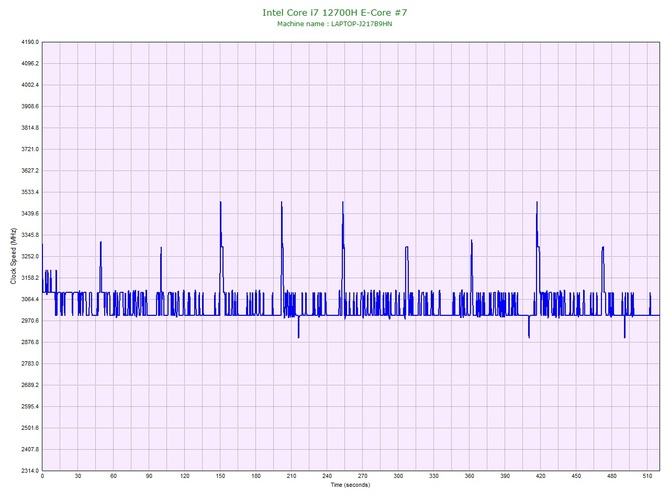The image size is (670, 502).
Task: Click the 330 tick on the time axis
Action: coord(434,476)
